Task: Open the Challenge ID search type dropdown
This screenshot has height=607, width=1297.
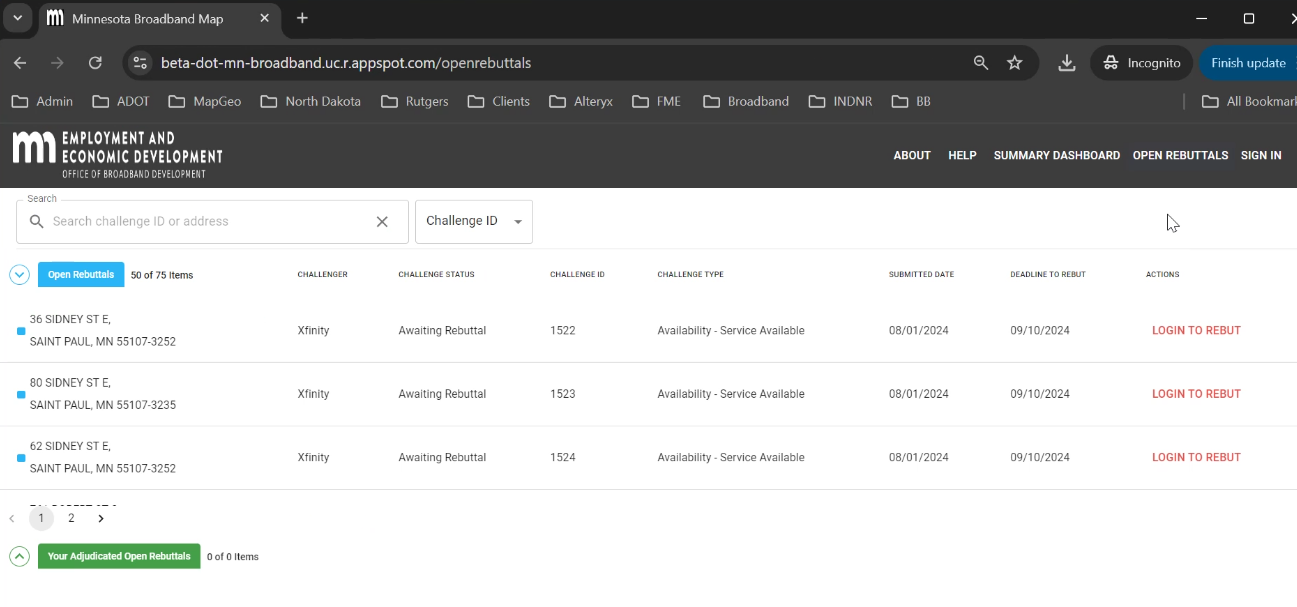Action: (473, 222)
